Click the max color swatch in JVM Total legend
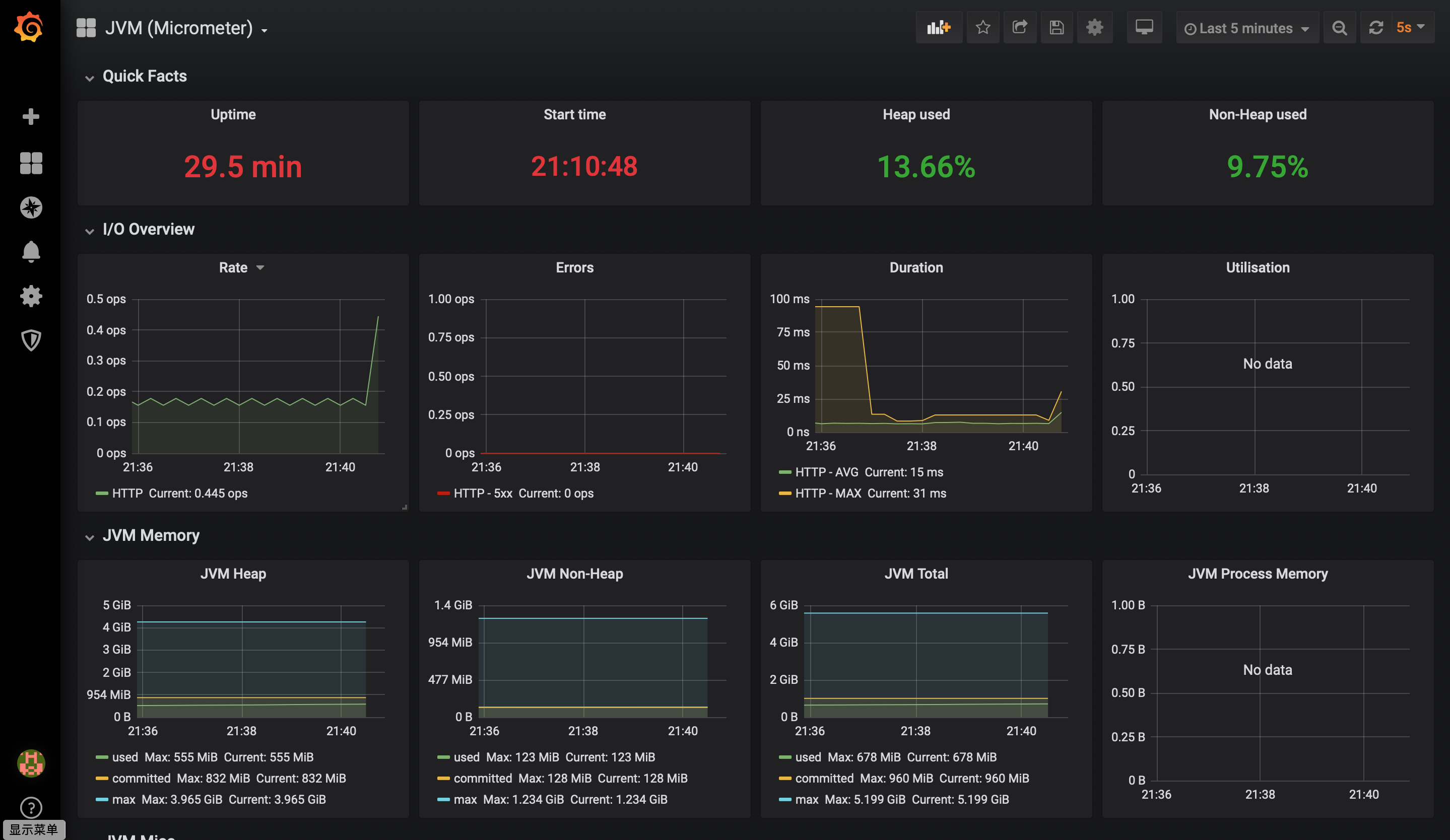This screenshot has width=1450, height=840. [785, 799]
